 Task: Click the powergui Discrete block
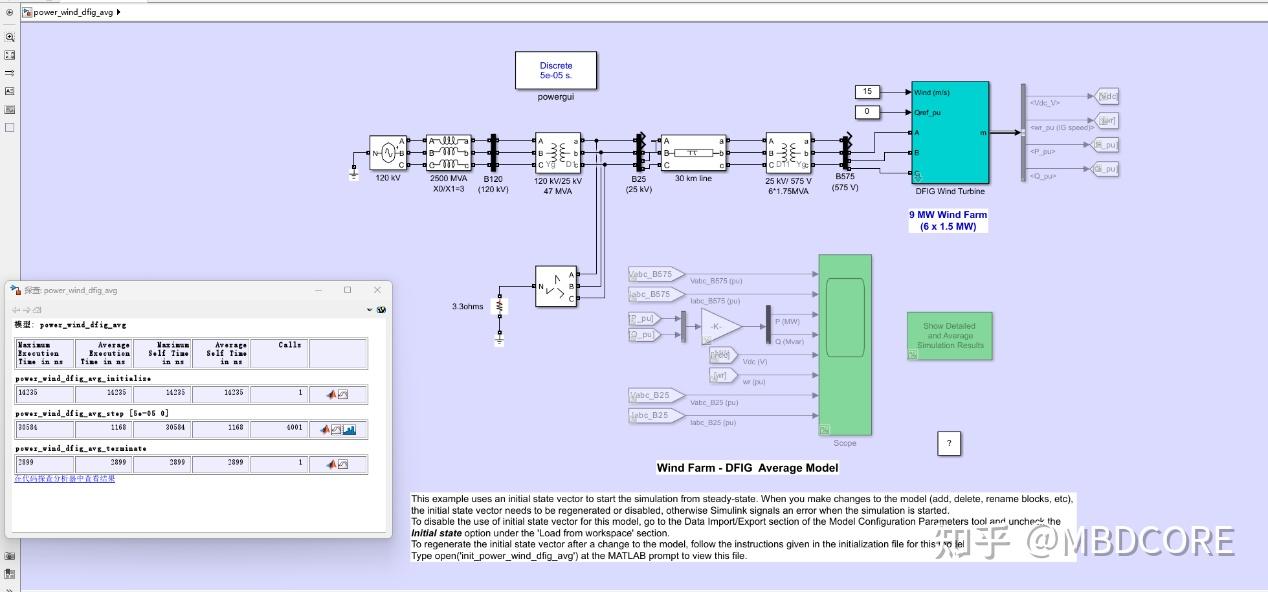coord(556,70)
